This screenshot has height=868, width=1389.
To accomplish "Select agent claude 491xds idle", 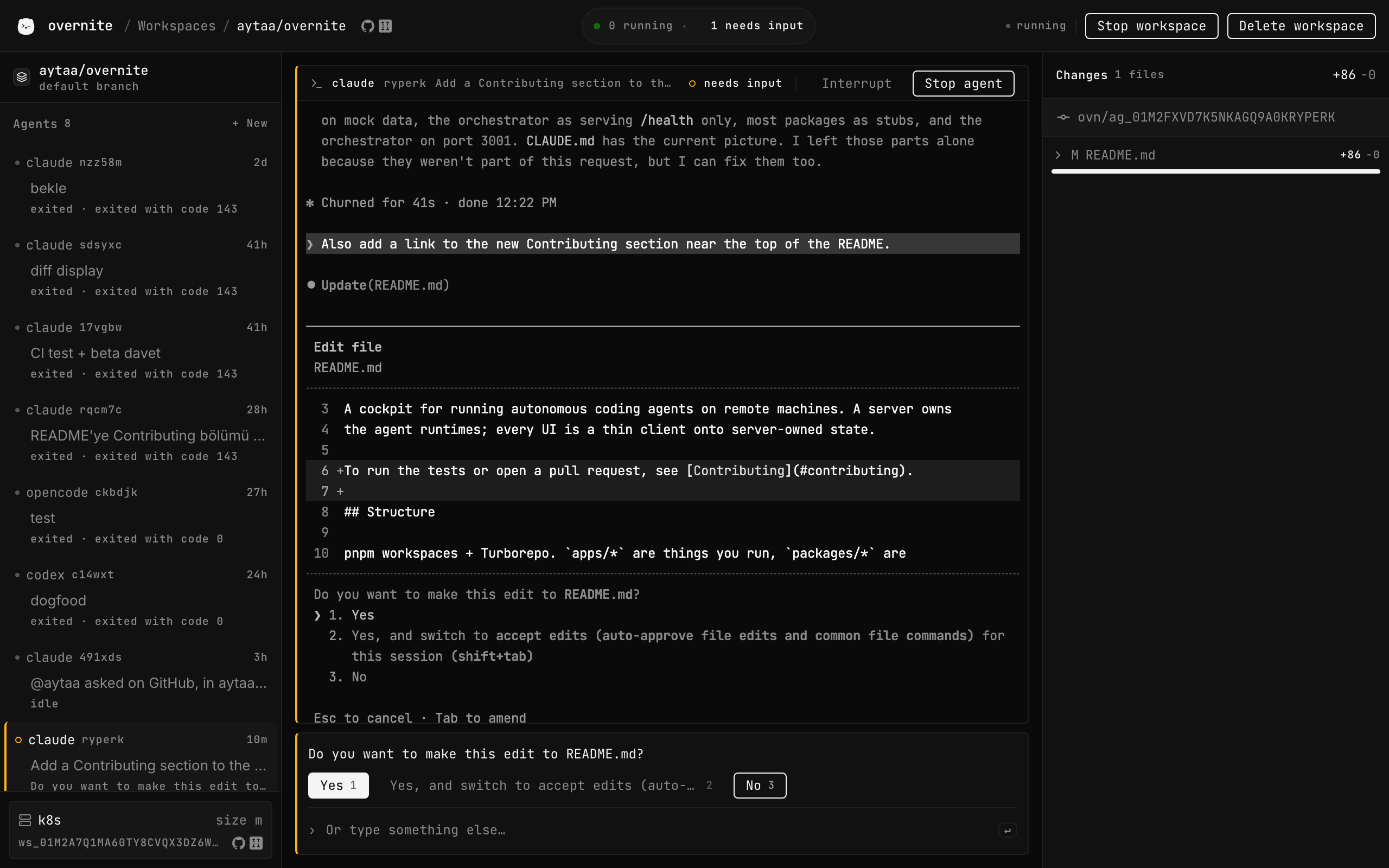I will (141, 680).
